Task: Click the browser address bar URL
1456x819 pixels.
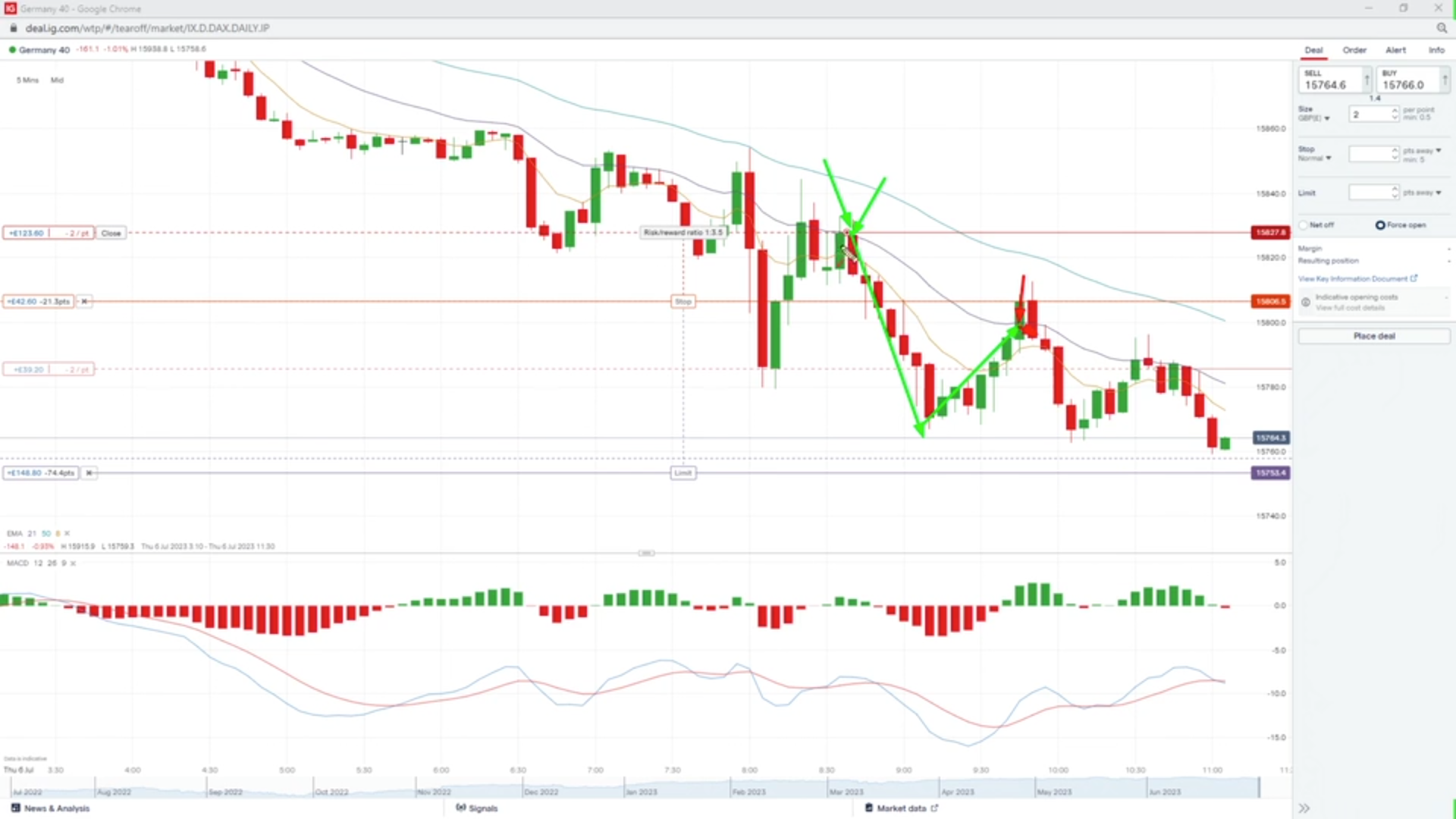Action: [147, 28]
